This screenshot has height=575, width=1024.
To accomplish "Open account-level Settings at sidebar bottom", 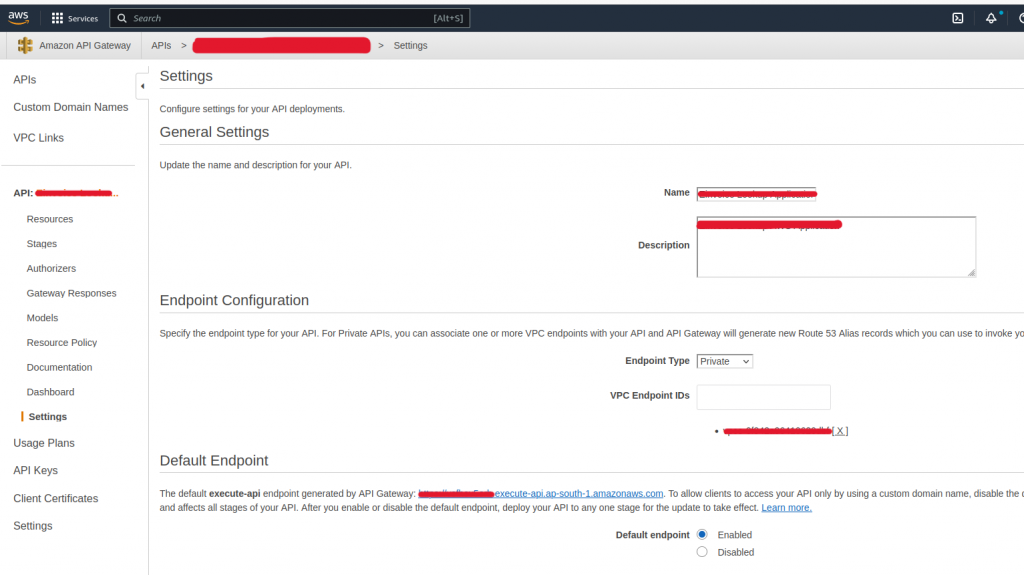I will coord(33,526).
